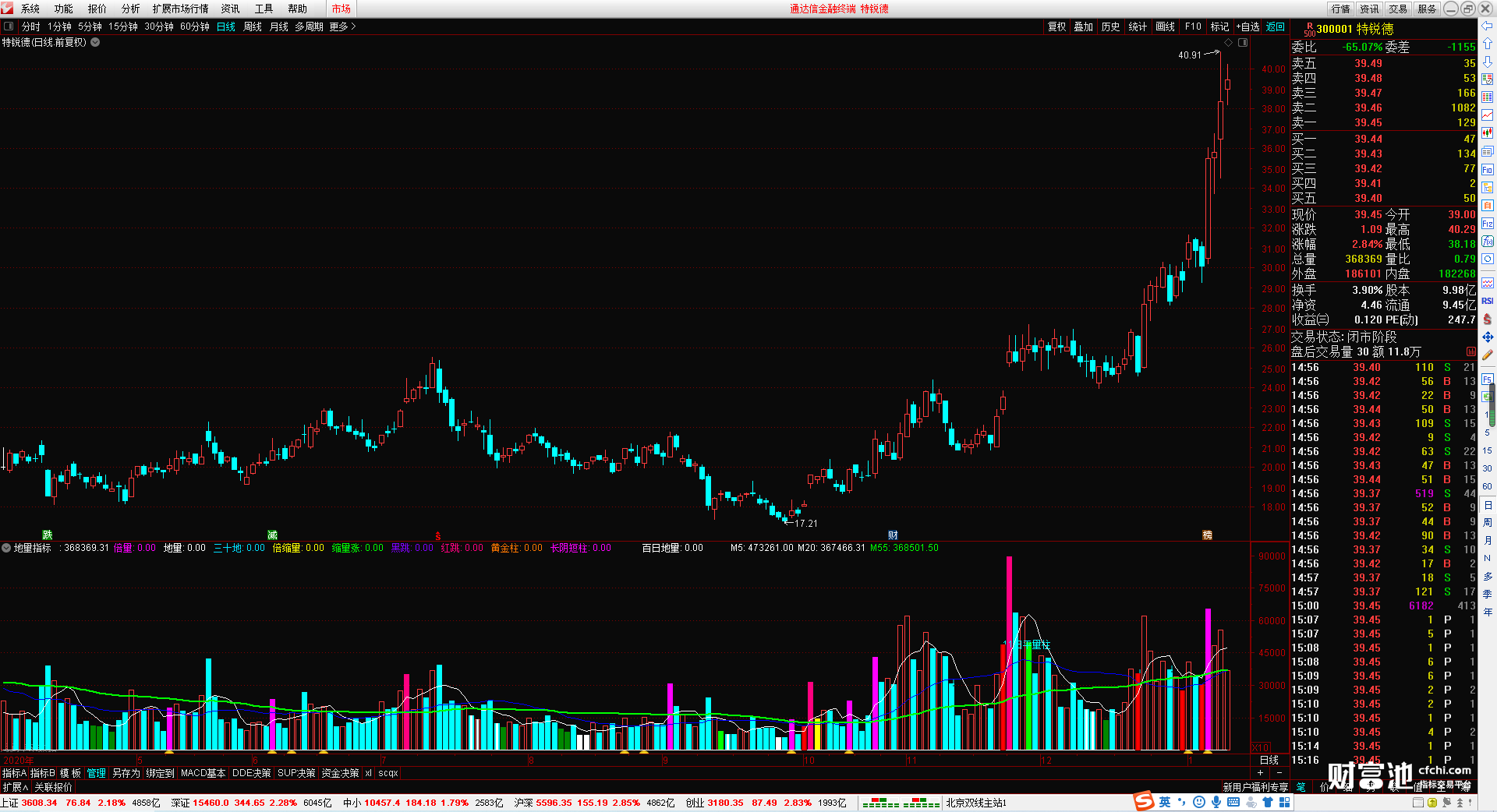
Task: Click the 行情 button in the title bar
Action: pos(1341,9)
